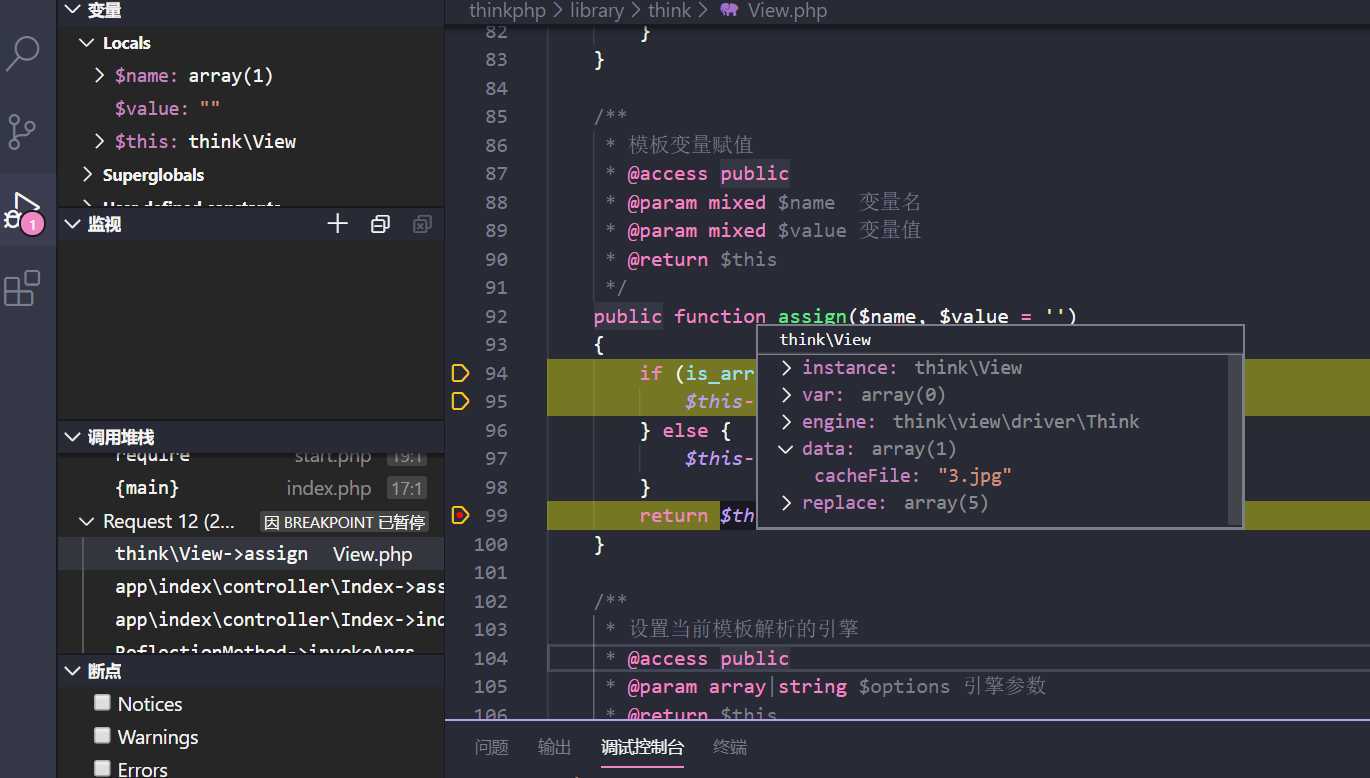This screenshot has width=1370, height=778.
Task: Collapse the 变量 section
Action: [72, 10]
